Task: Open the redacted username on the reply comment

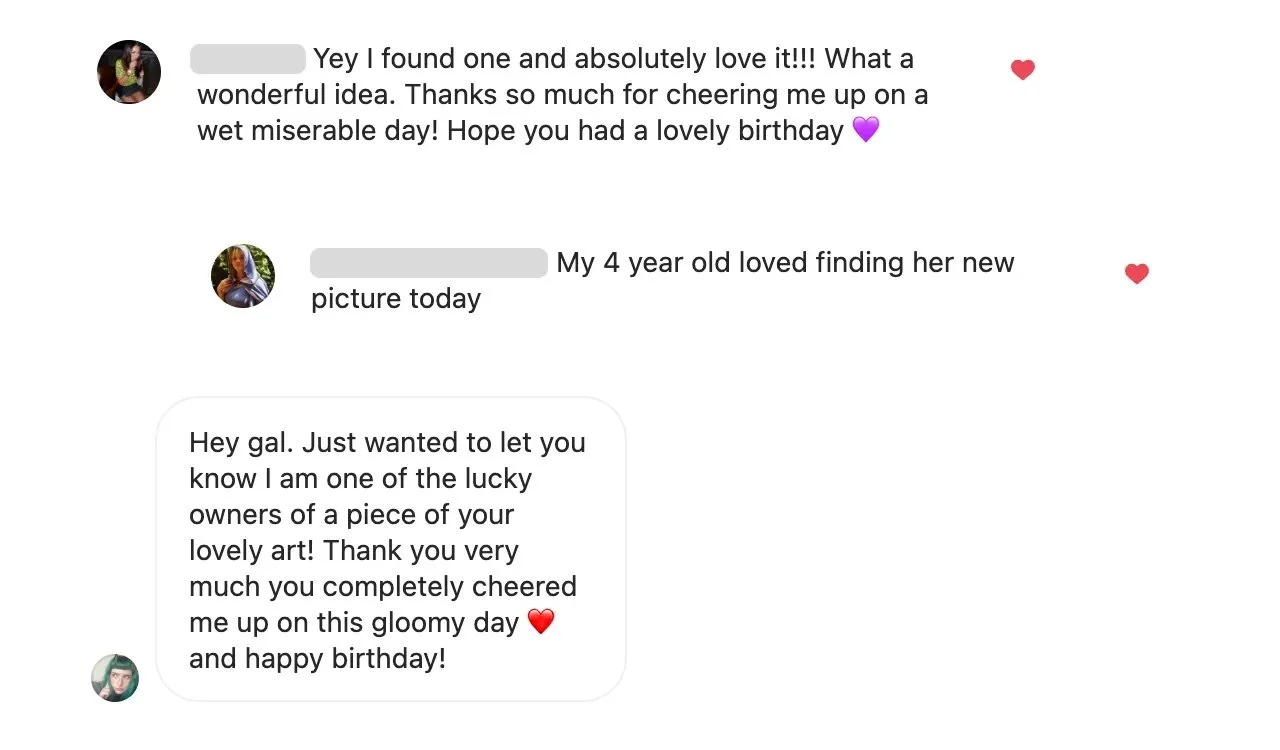Action: tap(429, 263)
